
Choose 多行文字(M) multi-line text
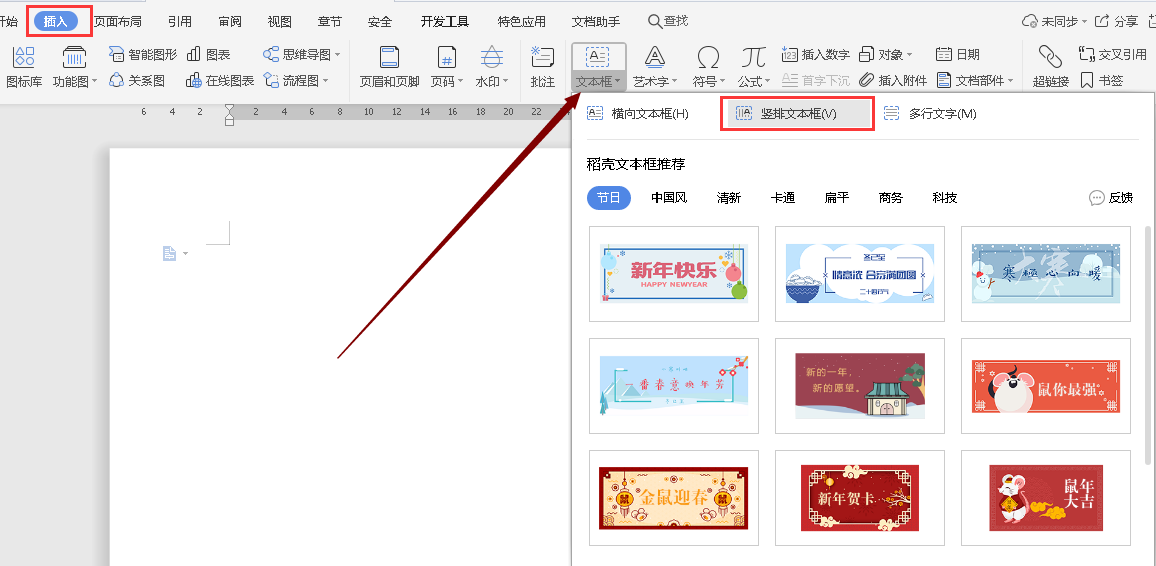(930, 114)
